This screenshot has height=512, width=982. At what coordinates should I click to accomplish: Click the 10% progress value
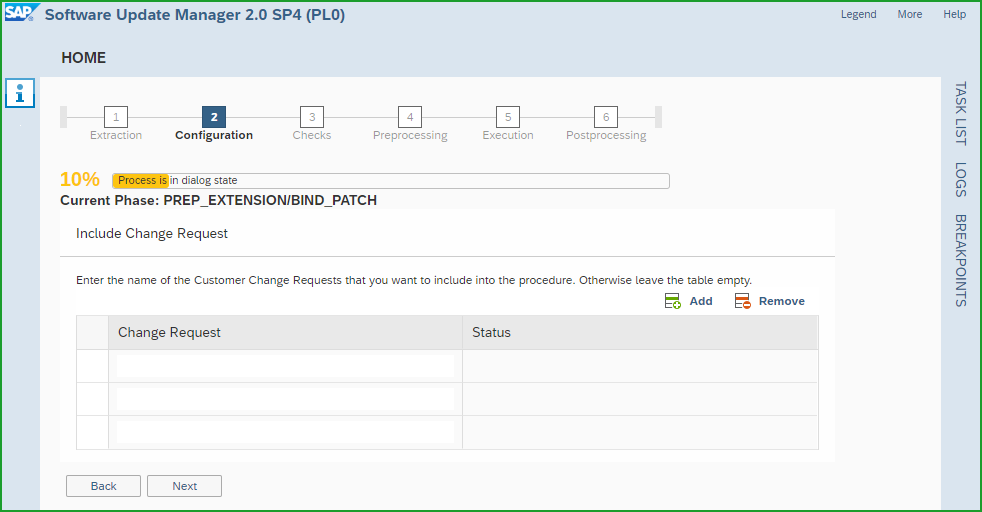tap(80, 180)
